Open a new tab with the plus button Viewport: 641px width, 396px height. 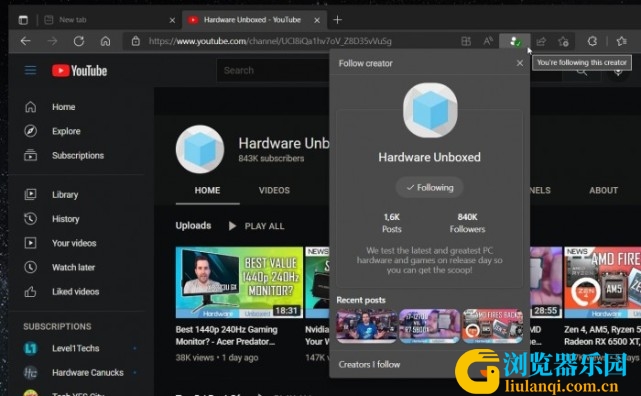(337, 20)
